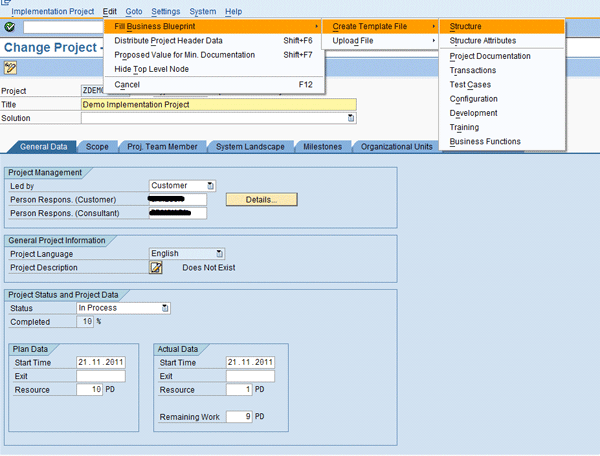Switch to the Scope tab

point(97,146)
